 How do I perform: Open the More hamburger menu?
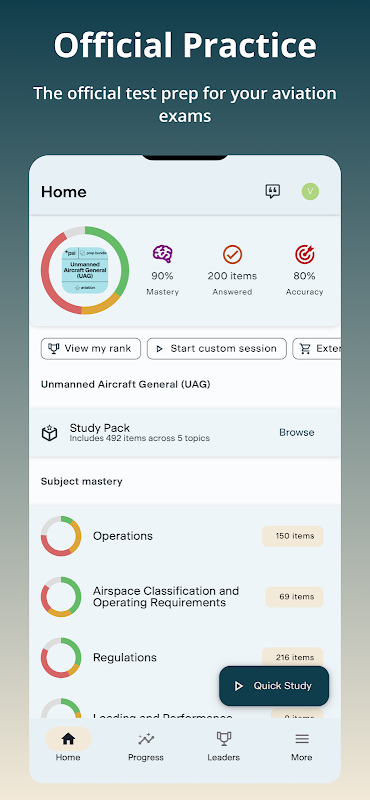(302, 746)
